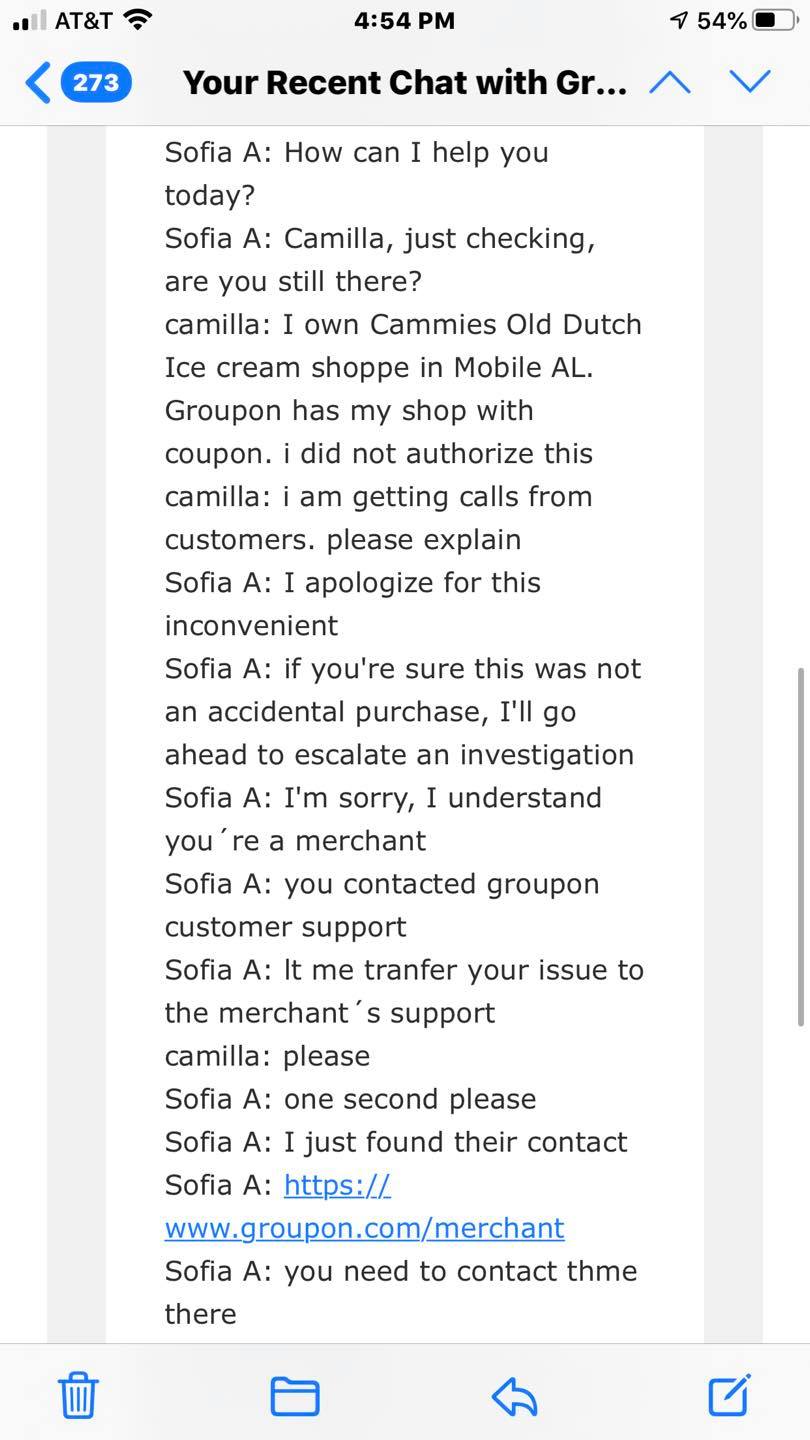The image size is (810, 1440).
Task: Tap the email subject title in header
Action: coord(405,82)
